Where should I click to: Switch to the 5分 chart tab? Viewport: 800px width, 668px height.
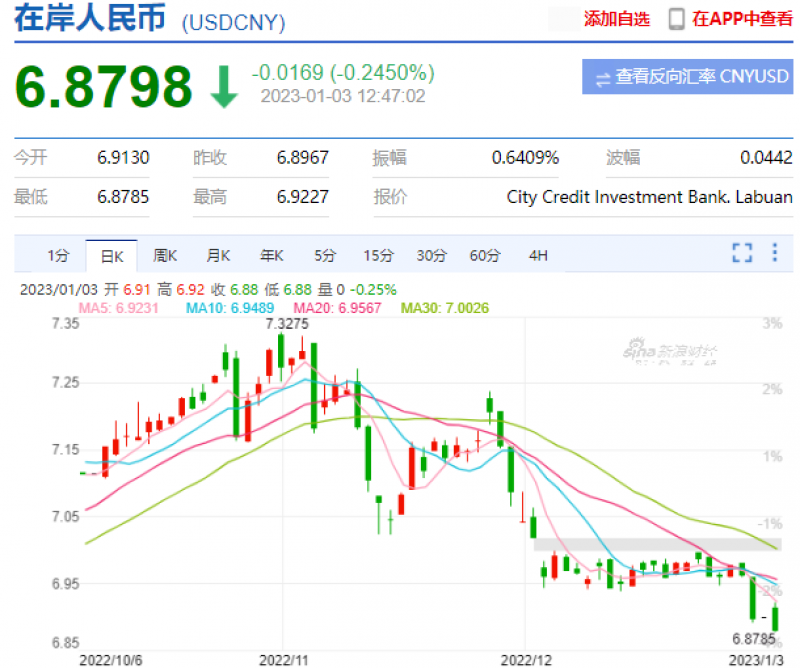(x=324, y=255)
